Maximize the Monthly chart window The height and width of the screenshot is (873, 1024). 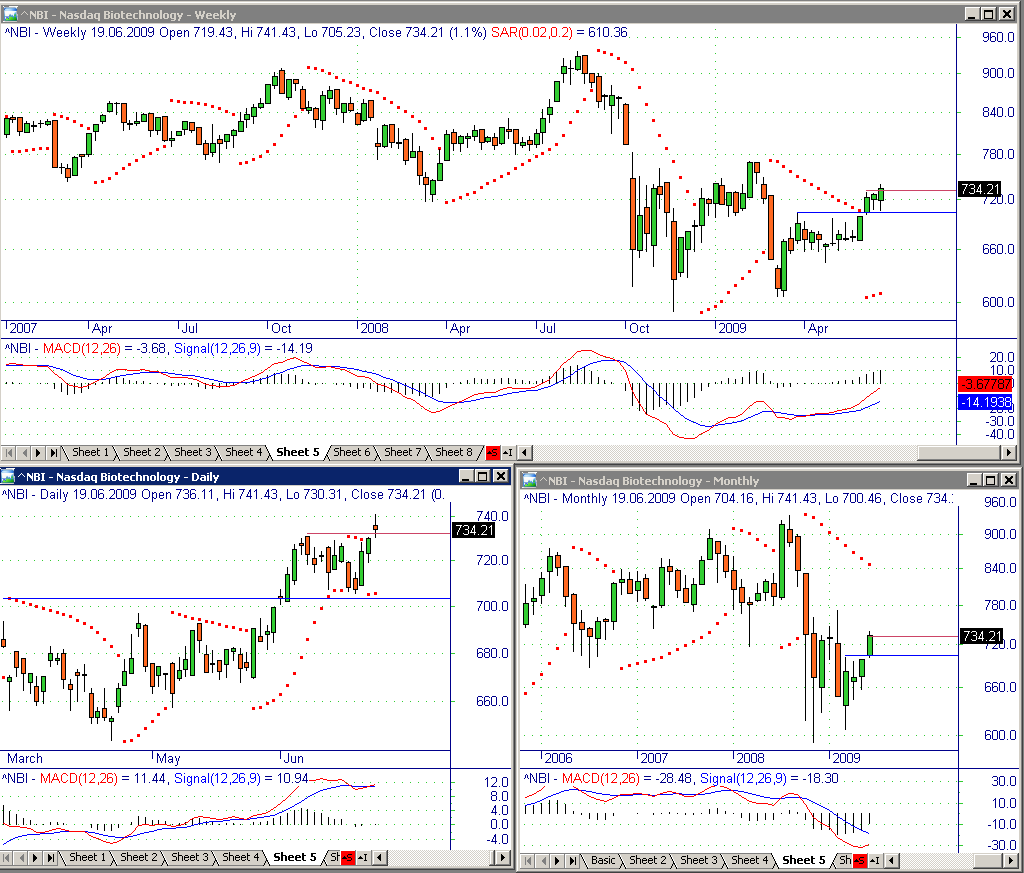991,480
